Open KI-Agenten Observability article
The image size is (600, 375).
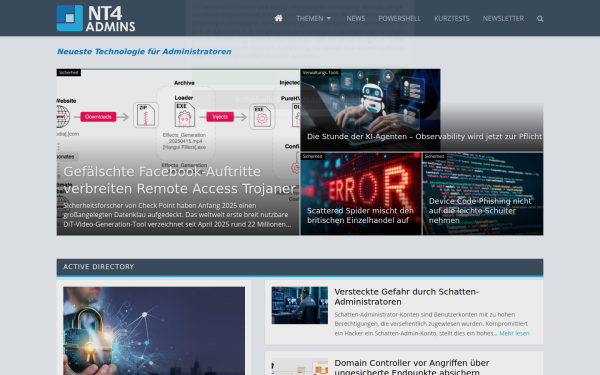tap(424, 136)
